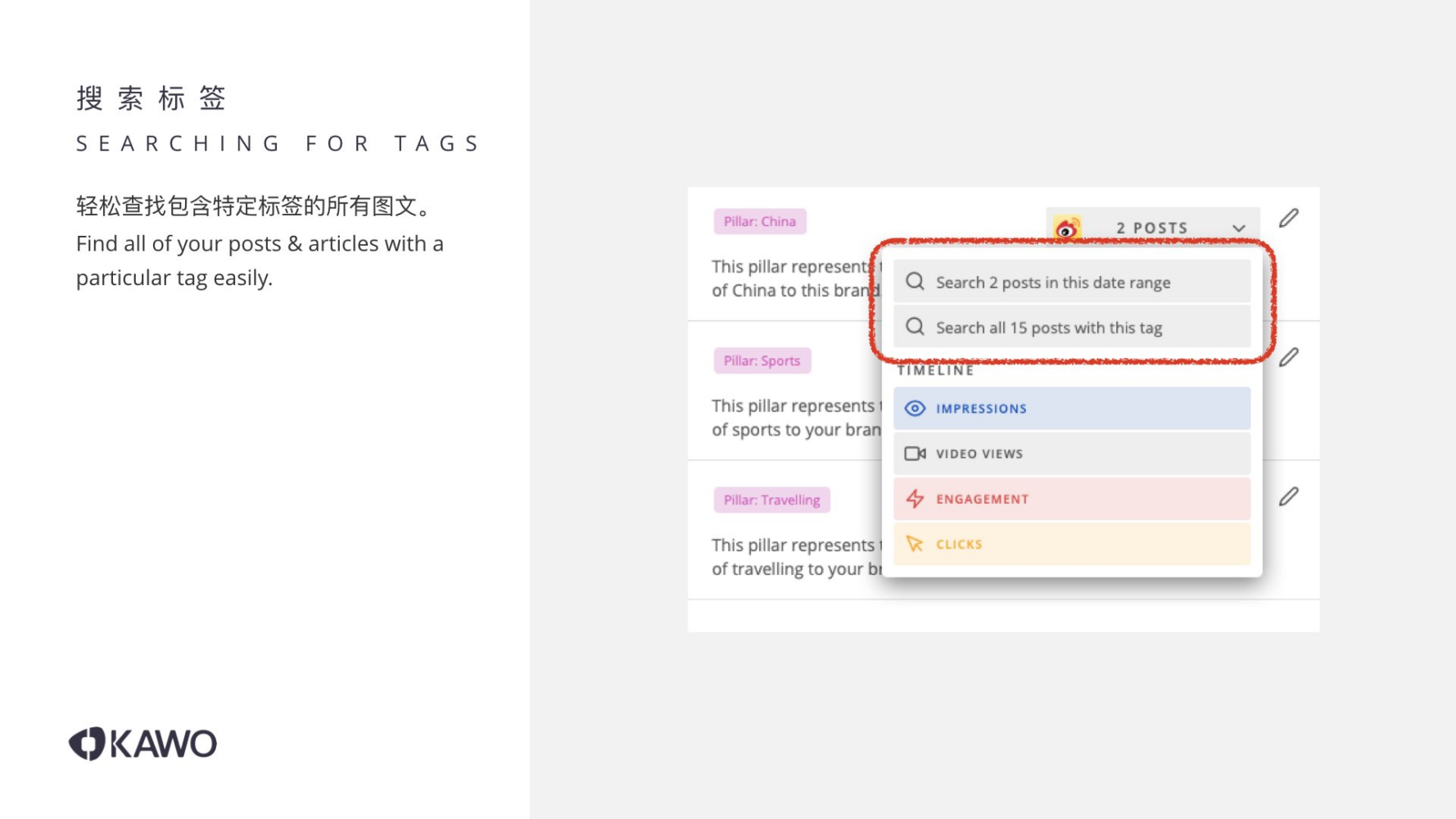1456x819 pixels.
Task: Click the KAWO logo mark
Action: click(86, 743)
